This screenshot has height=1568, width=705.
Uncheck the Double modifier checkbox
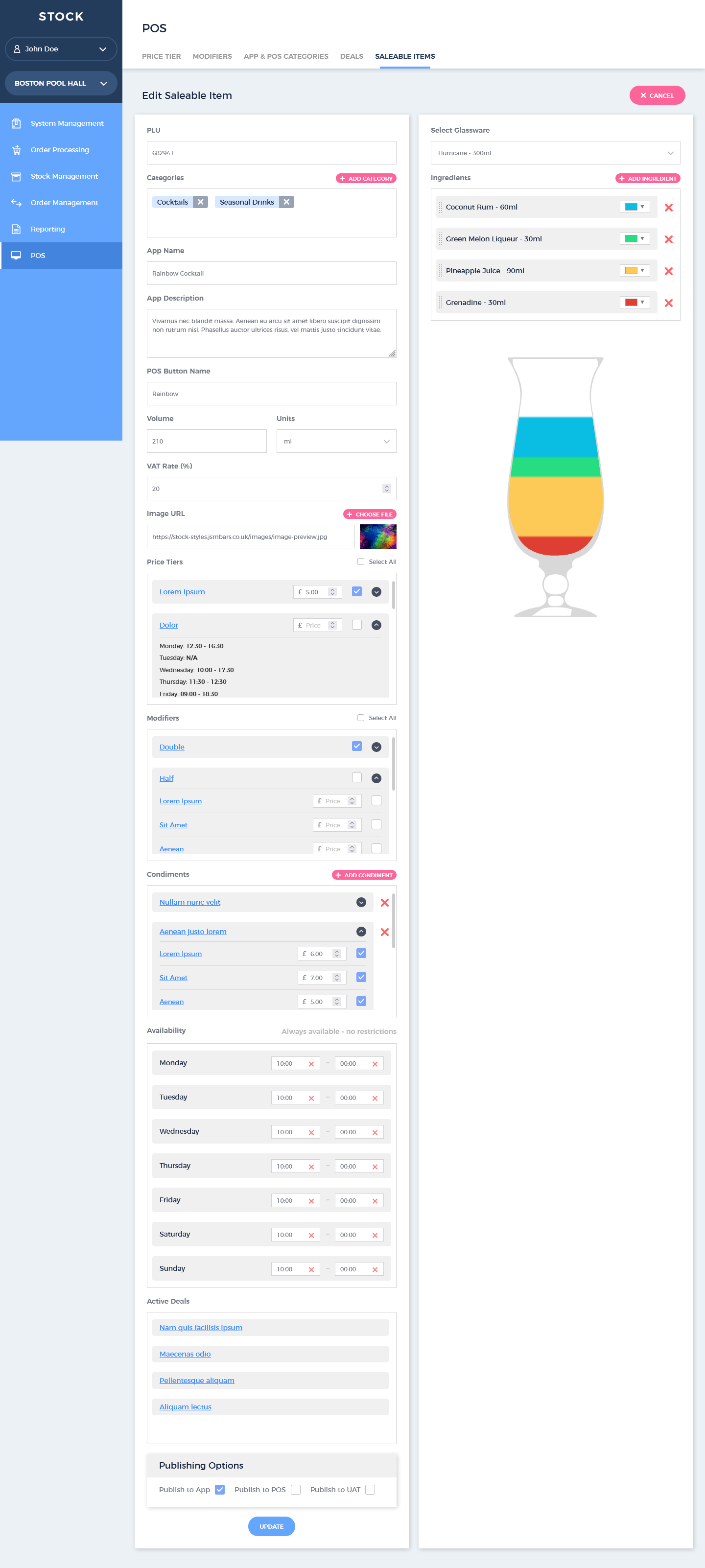[x=357, y=746]
